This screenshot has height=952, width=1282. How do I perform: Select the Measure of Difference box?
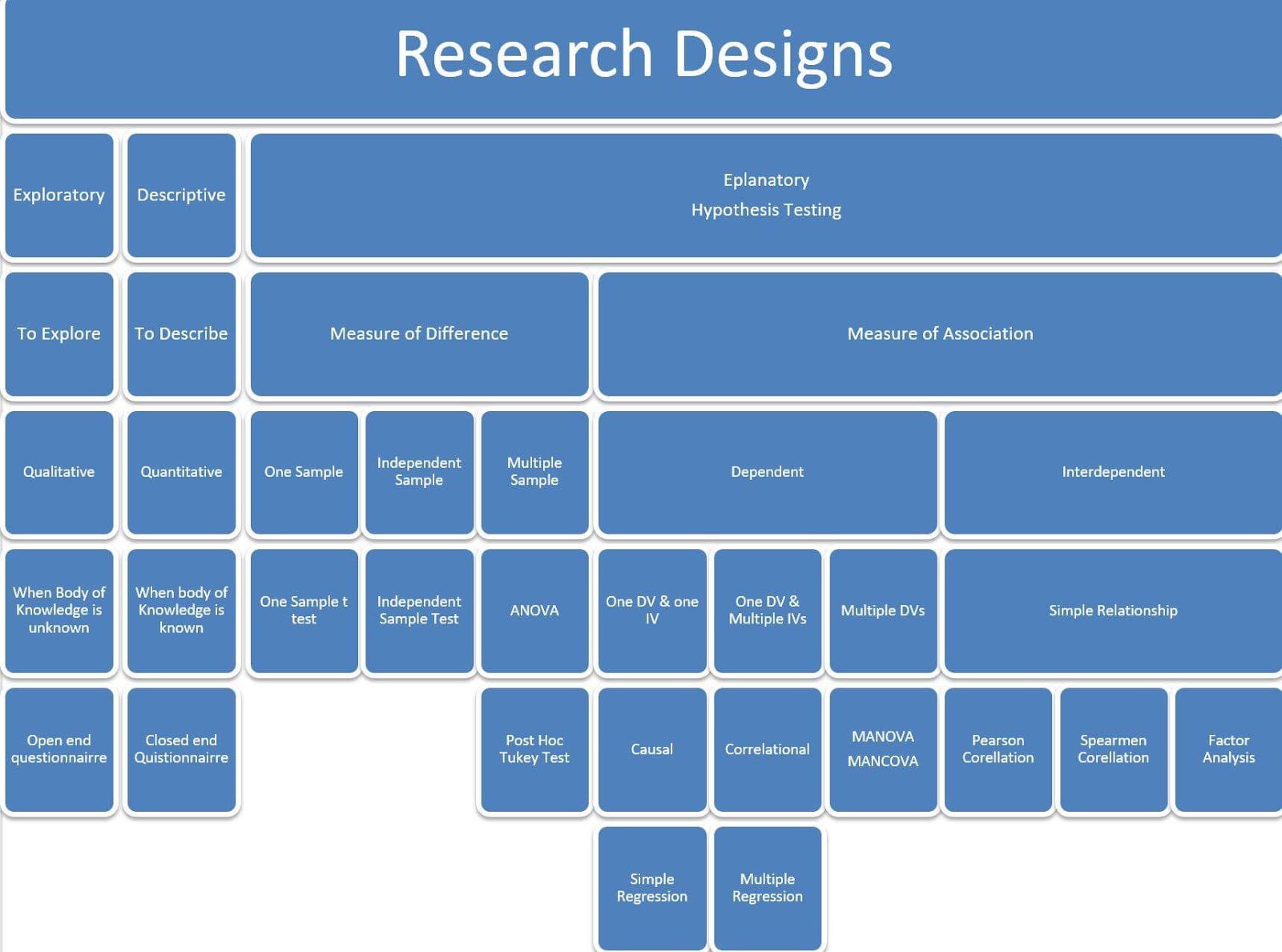419,333
